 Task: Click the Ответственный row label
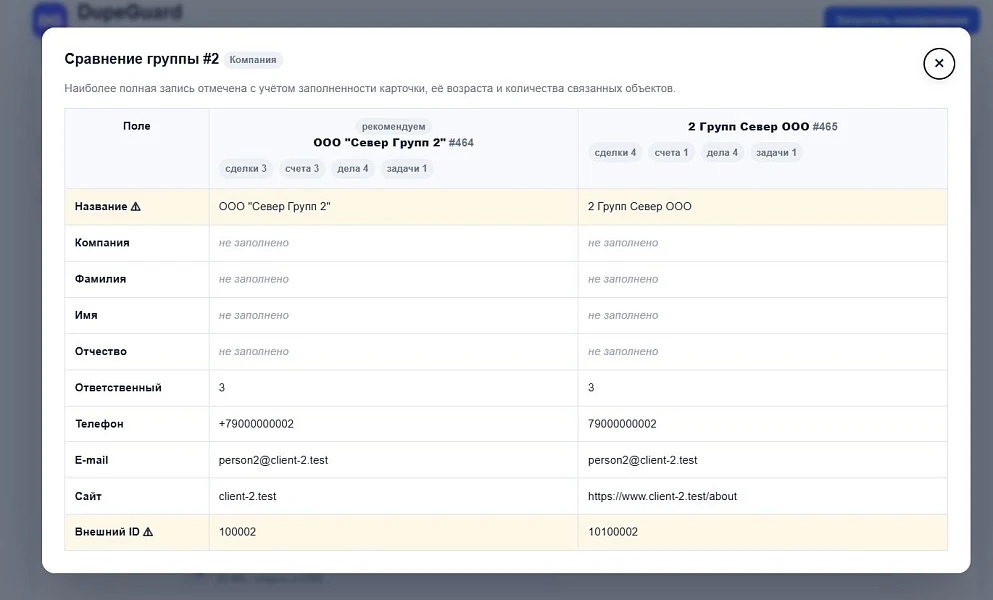click(x=118, y=387)
